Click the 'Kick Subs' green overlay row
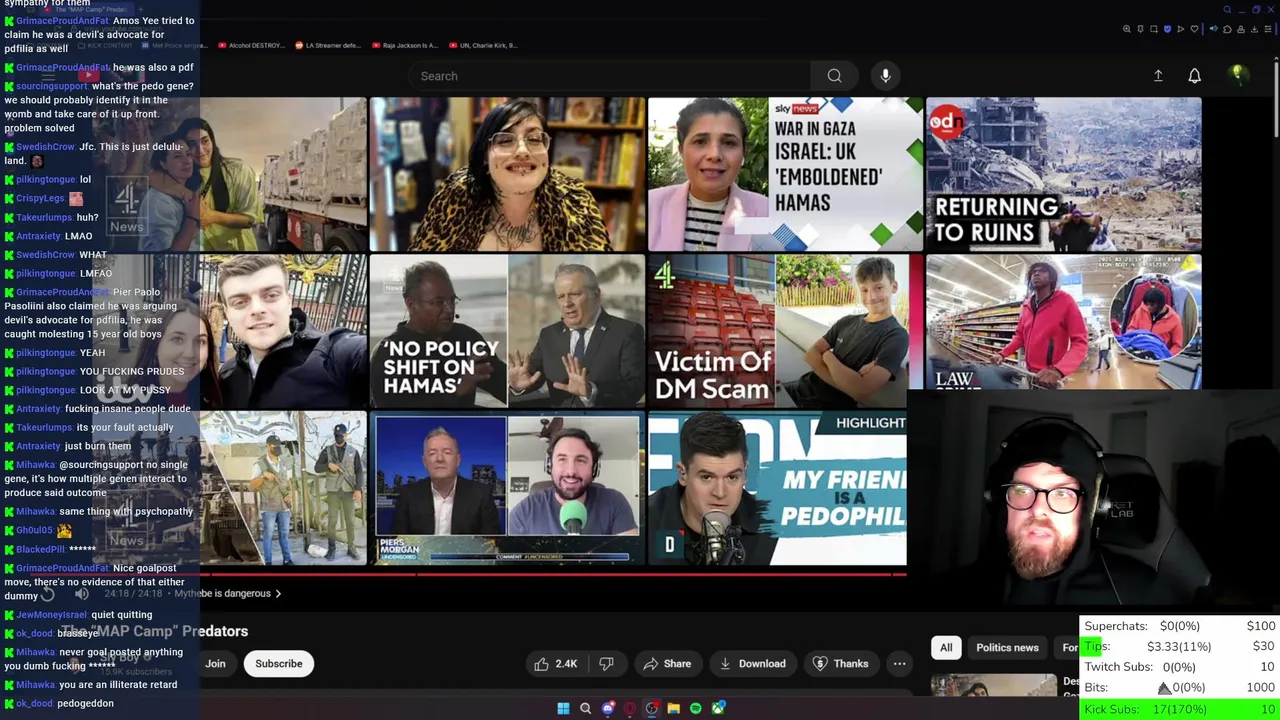Viewport: 1280px width, 720px height. 1179,709
